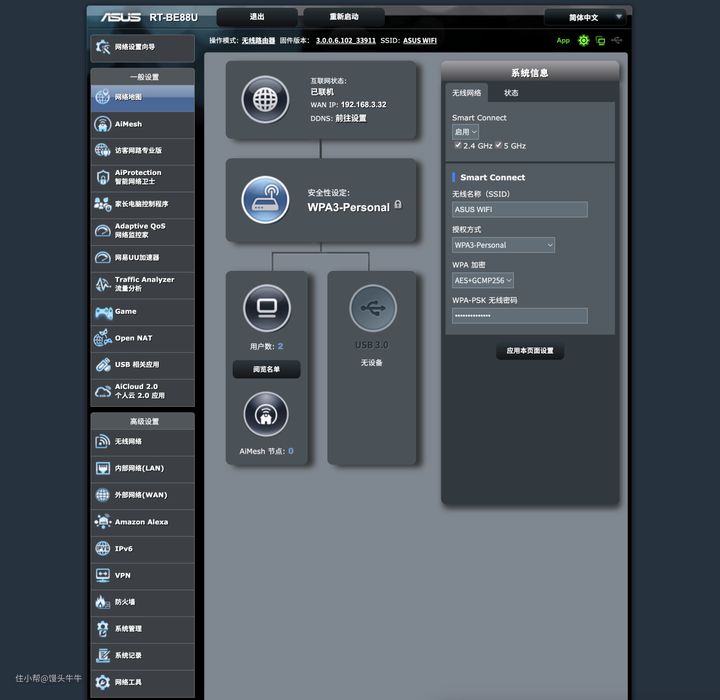Image resolution: width=720 pixels, height=700 pixels.
Task: Open AiProtection in the sidebar
Action: 142,177
